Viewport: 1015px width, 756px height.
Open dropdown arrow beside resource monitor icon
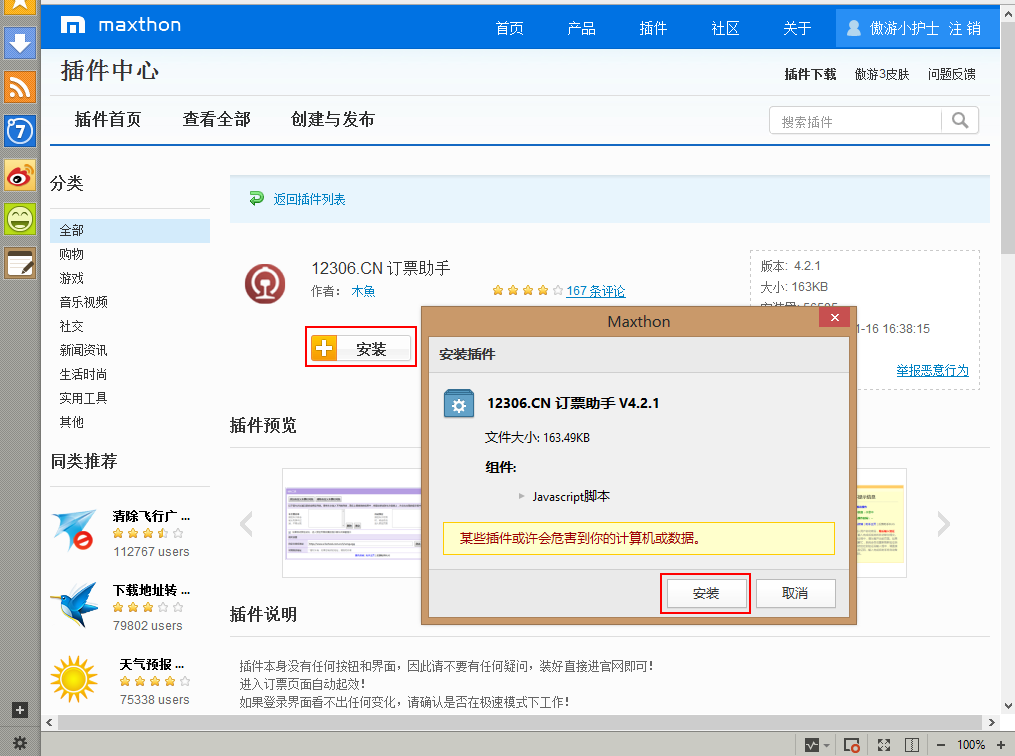827,746
